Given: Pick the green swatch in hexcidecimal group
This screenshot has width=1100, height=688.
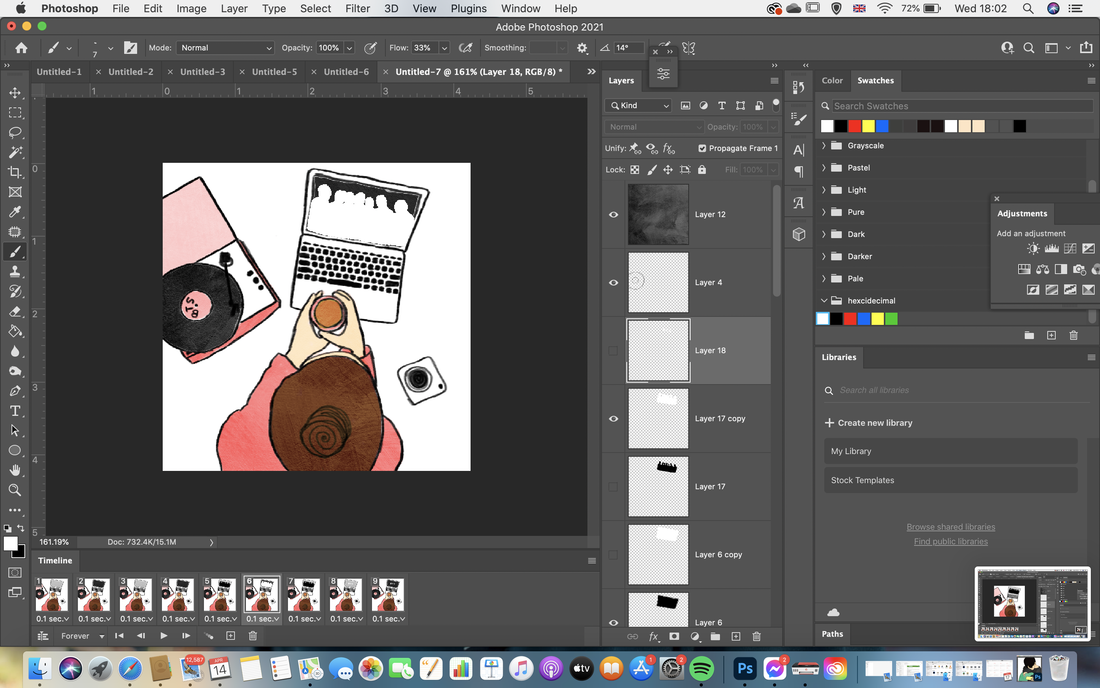Looking at the screenshot, I should [891, 319].
